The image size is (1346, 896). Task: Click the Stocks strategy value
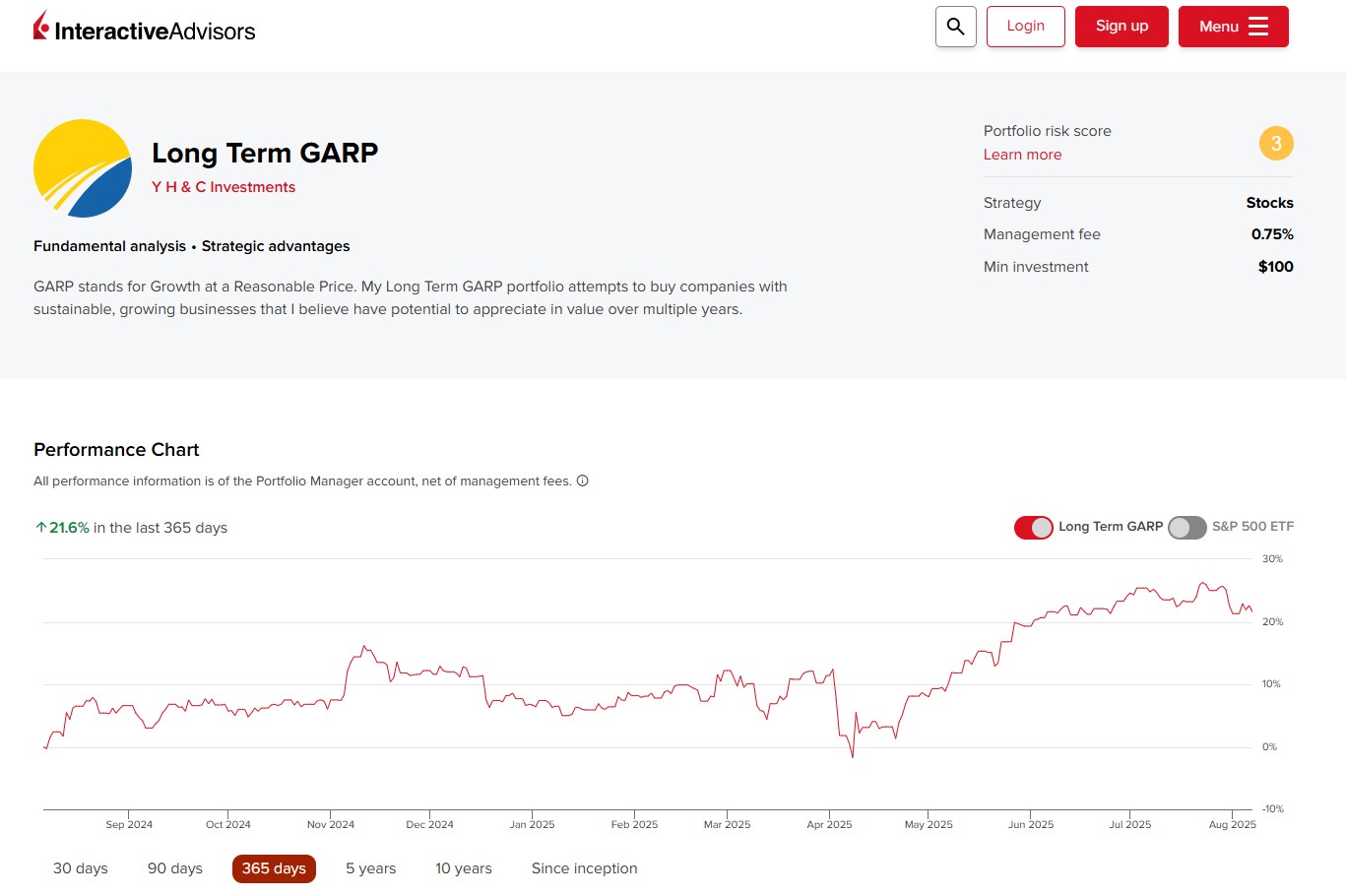click(1270, 203)
